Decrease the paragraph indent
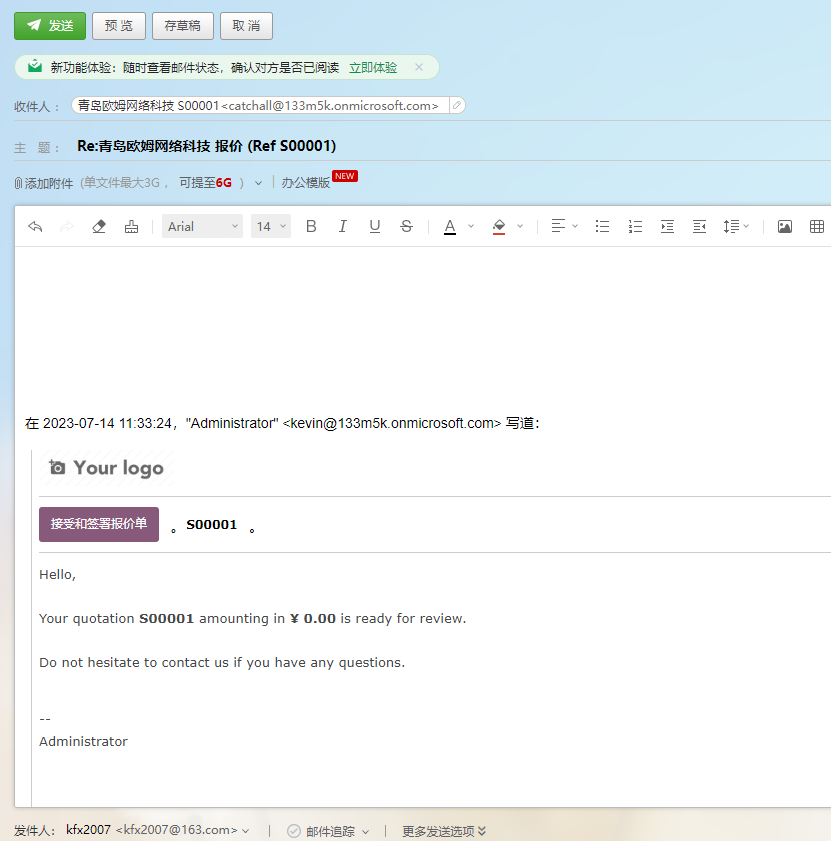 point(700,227)
